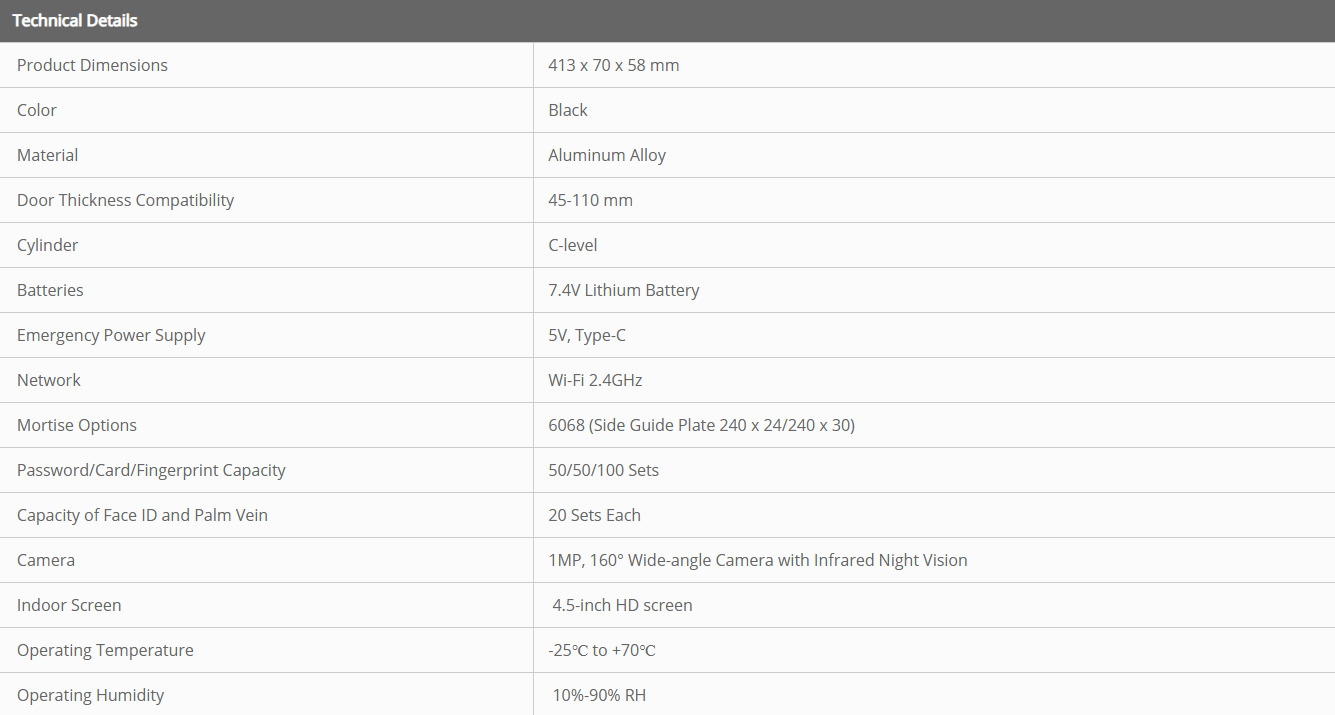Click the Technical Details header
Image resolution: width=1335 pixels, height=715 pixels.
tap(75, 20)
